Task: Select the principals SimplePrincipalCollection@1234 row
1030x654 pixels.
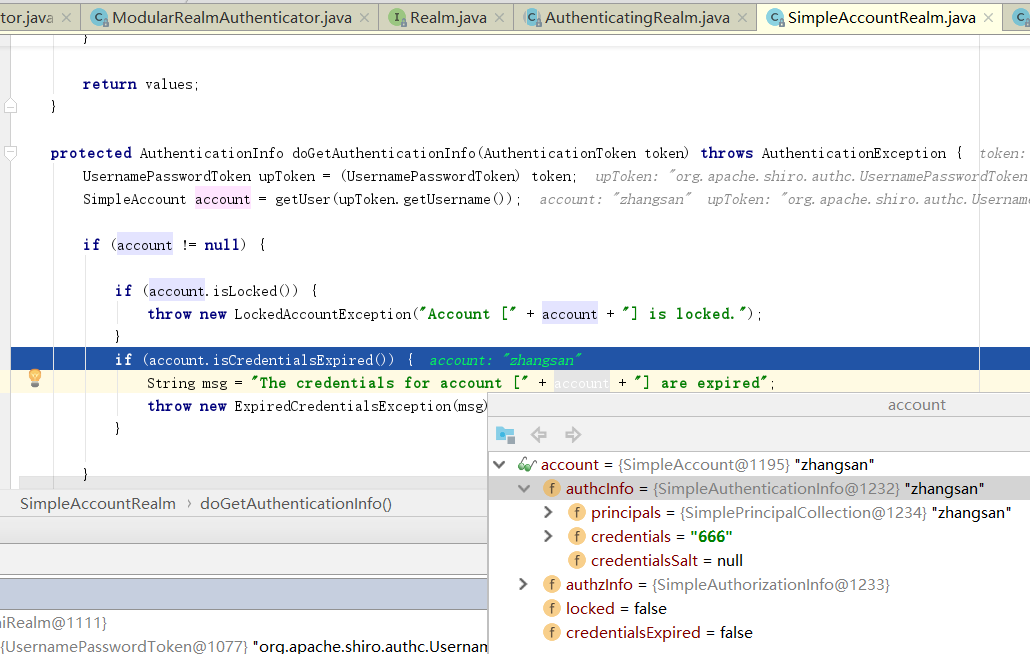Action: [759, 513]
